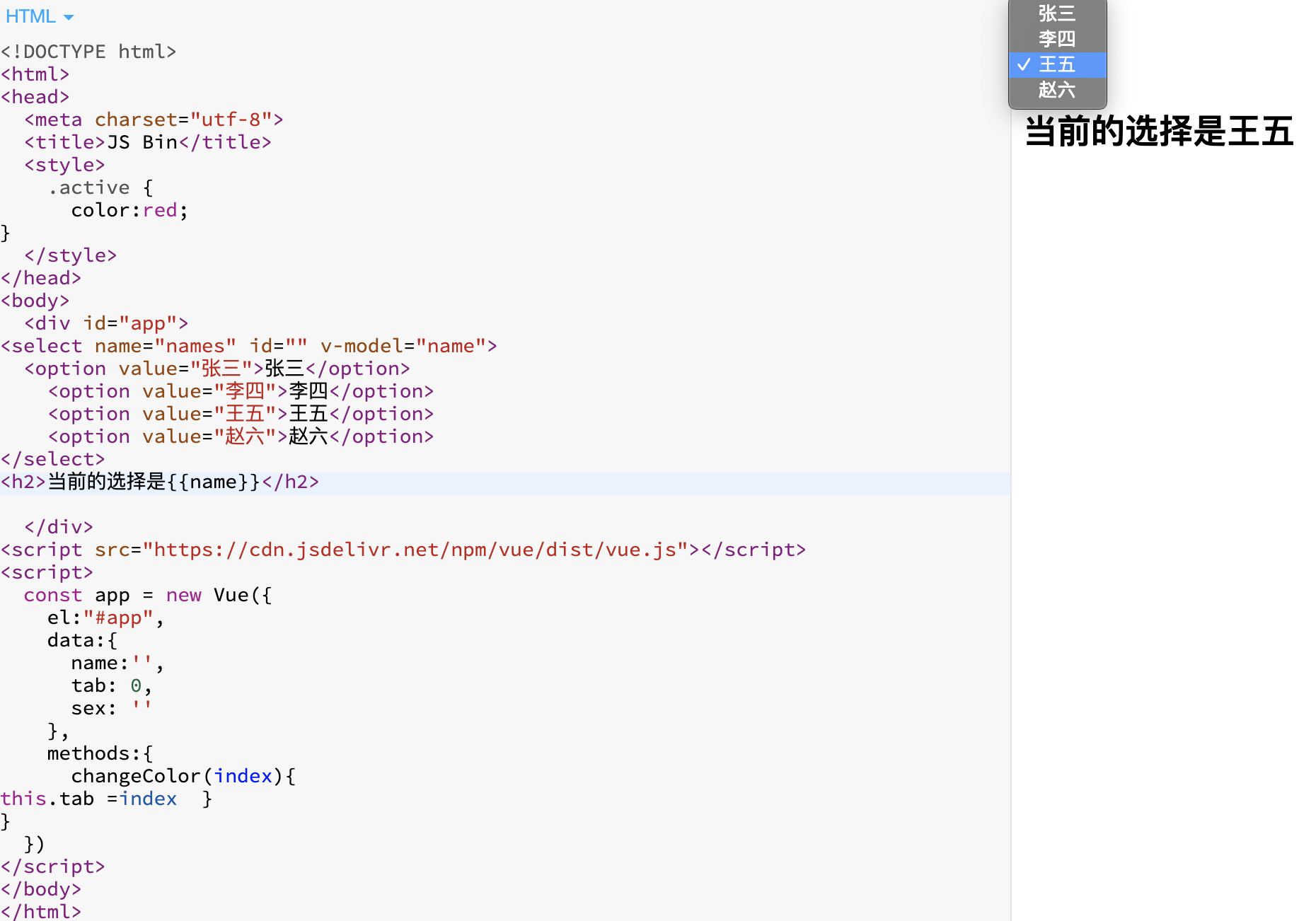Click the <!DOCTYPE html> code line
This screenshot has height=921, width=1316.
(88, 52)
